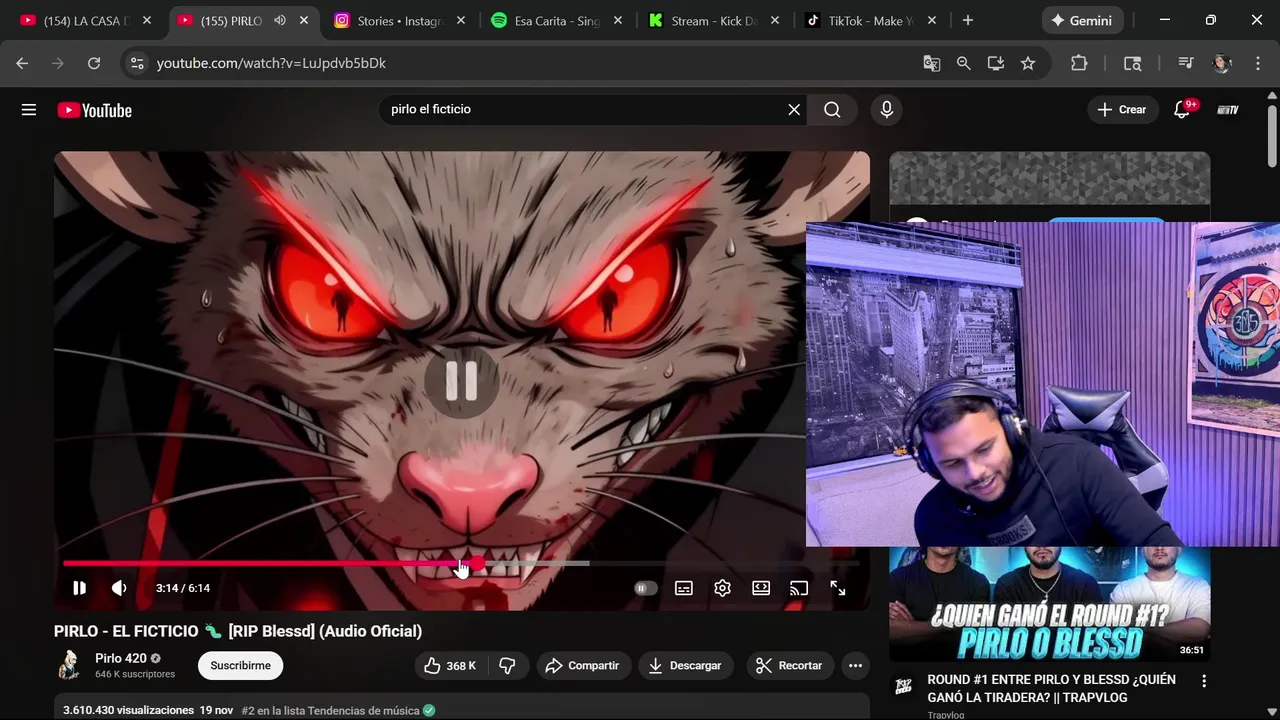The height and width of the screenshot is (720, 1280).
Task: Switch to the TikTok tab
Action: [x=869, y=21]
